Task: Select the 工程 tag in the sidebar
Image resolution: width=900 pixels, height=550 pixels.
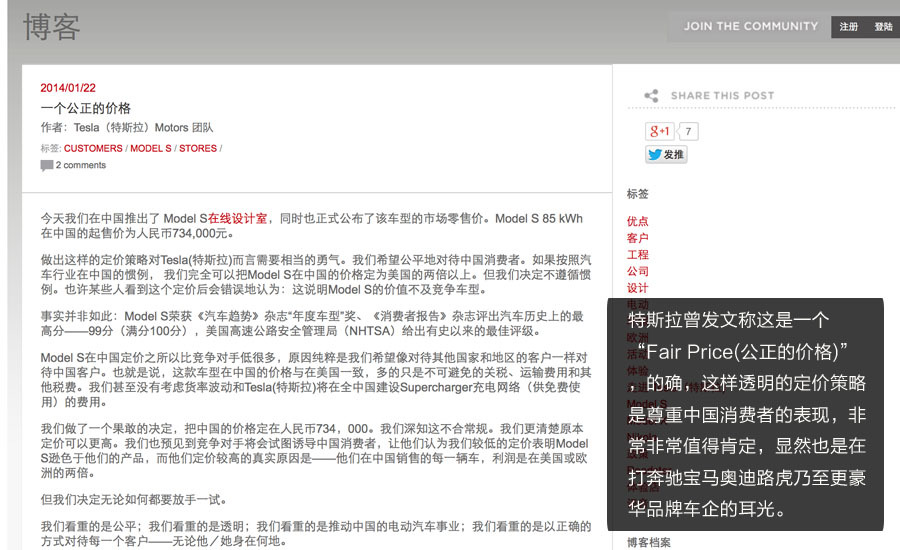Action: point(638,254)
